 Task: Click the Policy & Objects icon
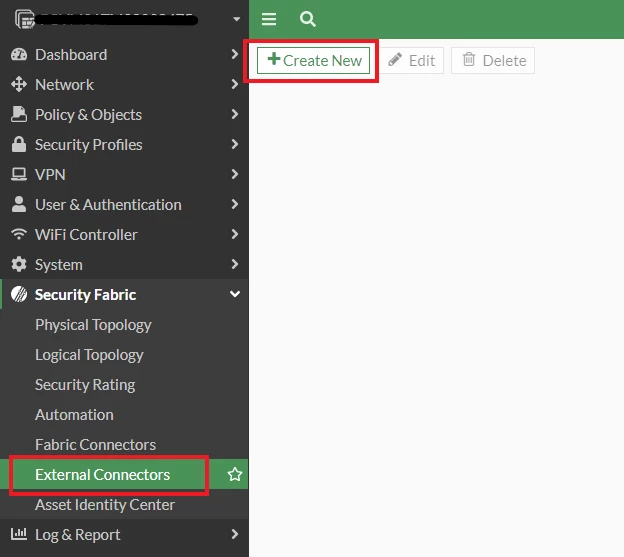[x=19, y=114]
